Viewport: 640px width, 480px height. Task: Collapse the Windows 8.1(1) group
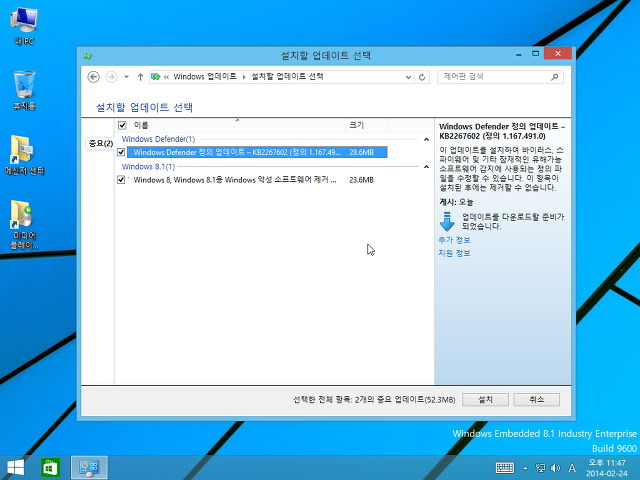[x=427, y=167]
